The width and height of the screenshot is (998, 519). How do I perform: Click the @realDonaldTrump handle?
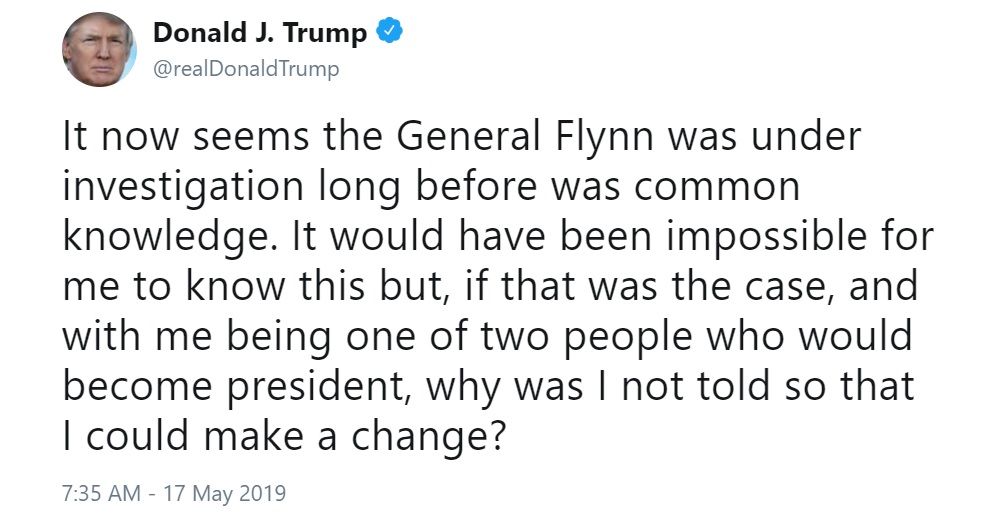pyautogui.click(x=246, y=68)
